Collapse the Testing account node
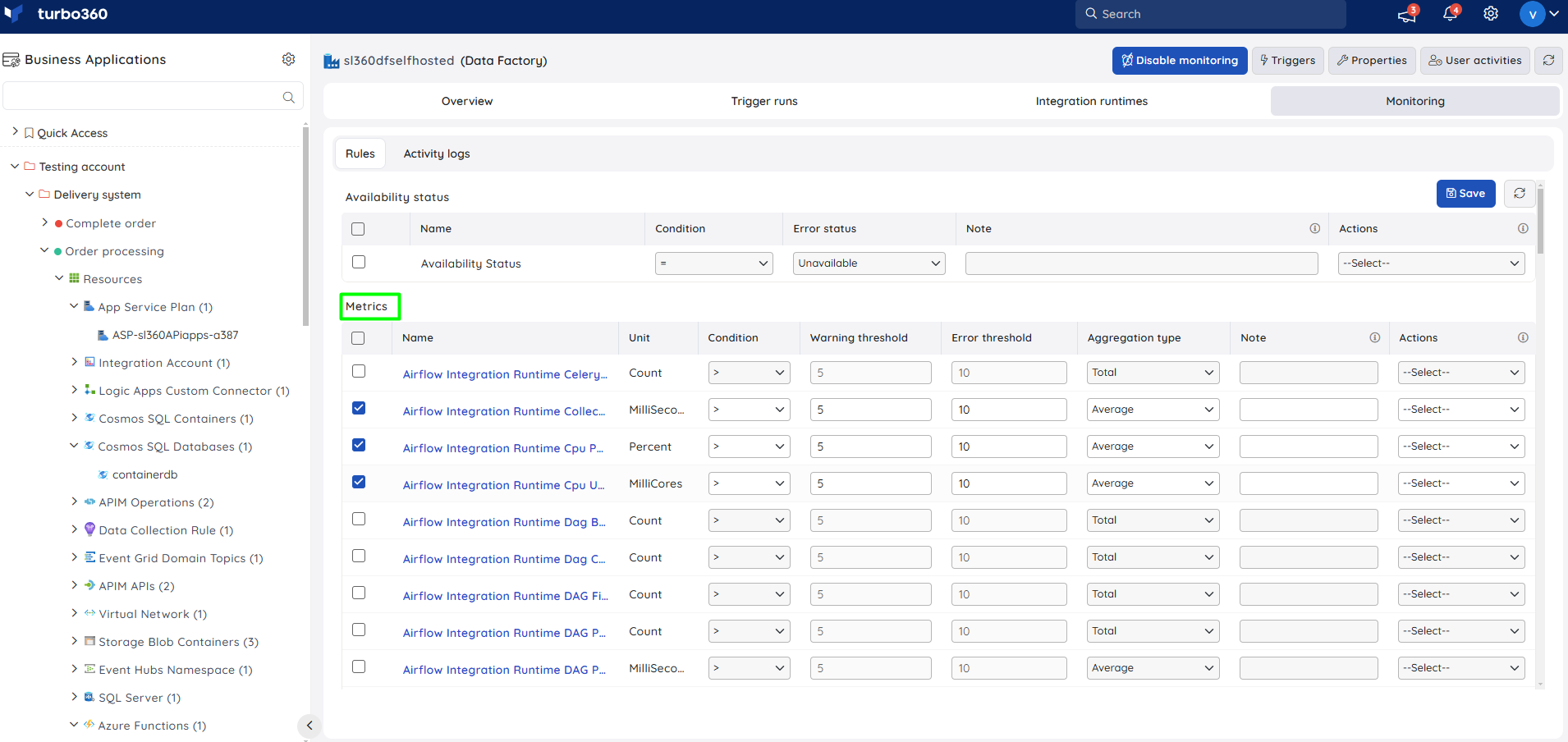The image size is (1568, 742). [15, 166]
